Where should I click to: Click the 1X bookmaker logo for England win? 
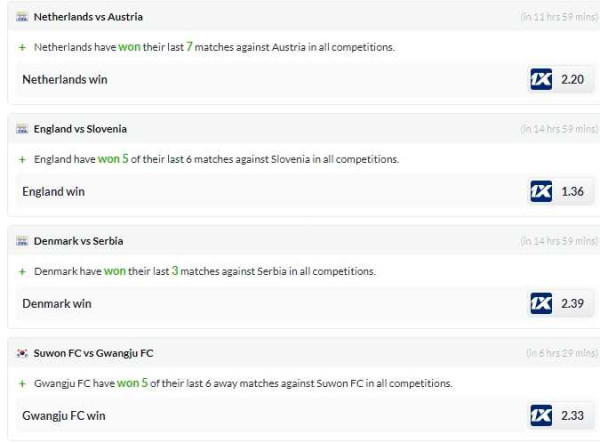(x=541, y=191)
